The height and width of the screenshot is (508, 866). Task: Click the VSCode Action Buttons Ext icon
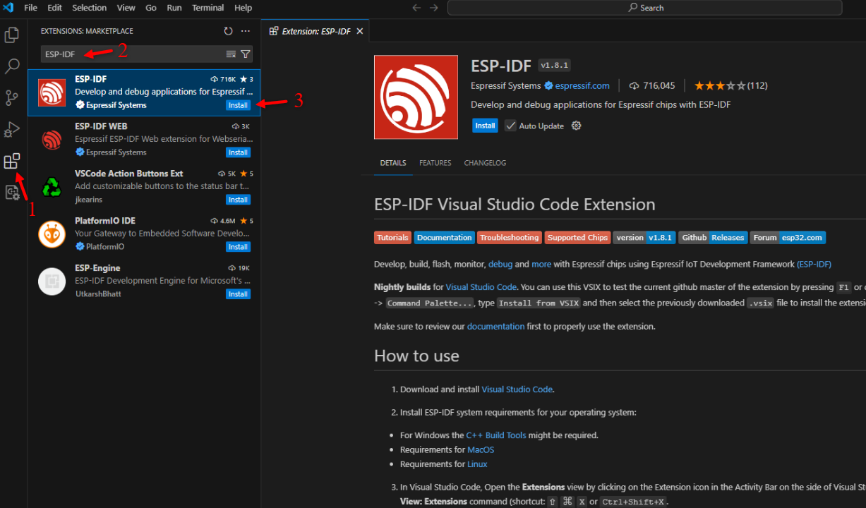pos(51,187)
